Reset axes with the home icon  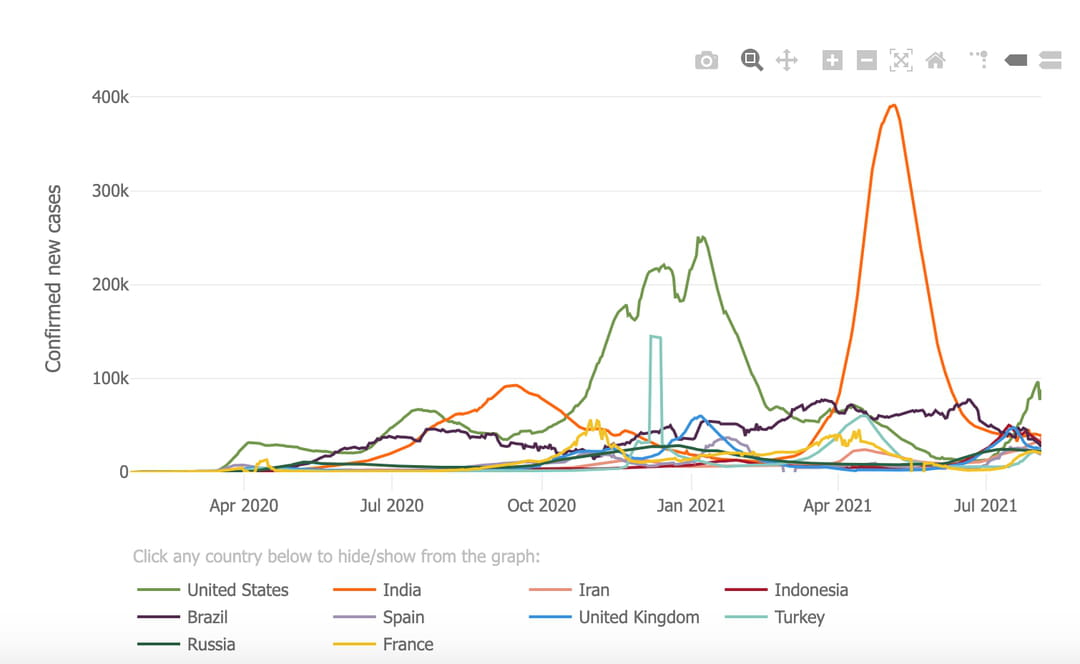[936, 60]
